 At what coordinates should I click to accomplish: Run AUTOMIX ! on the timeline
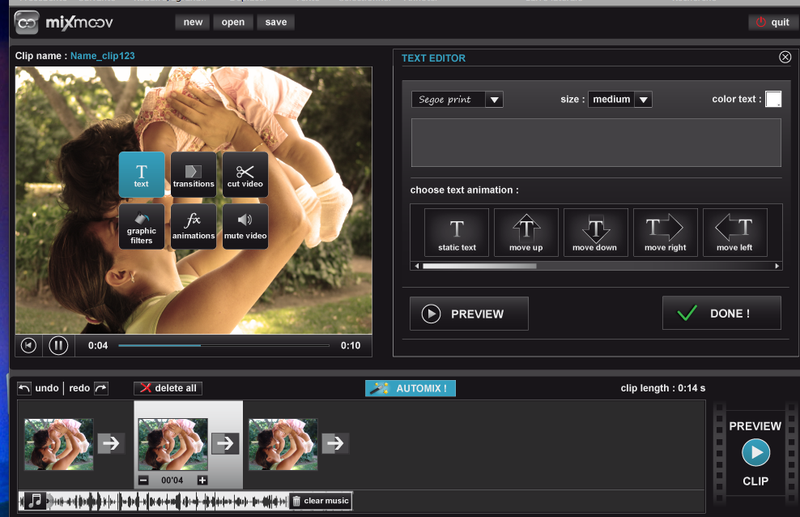click(410, 388)
